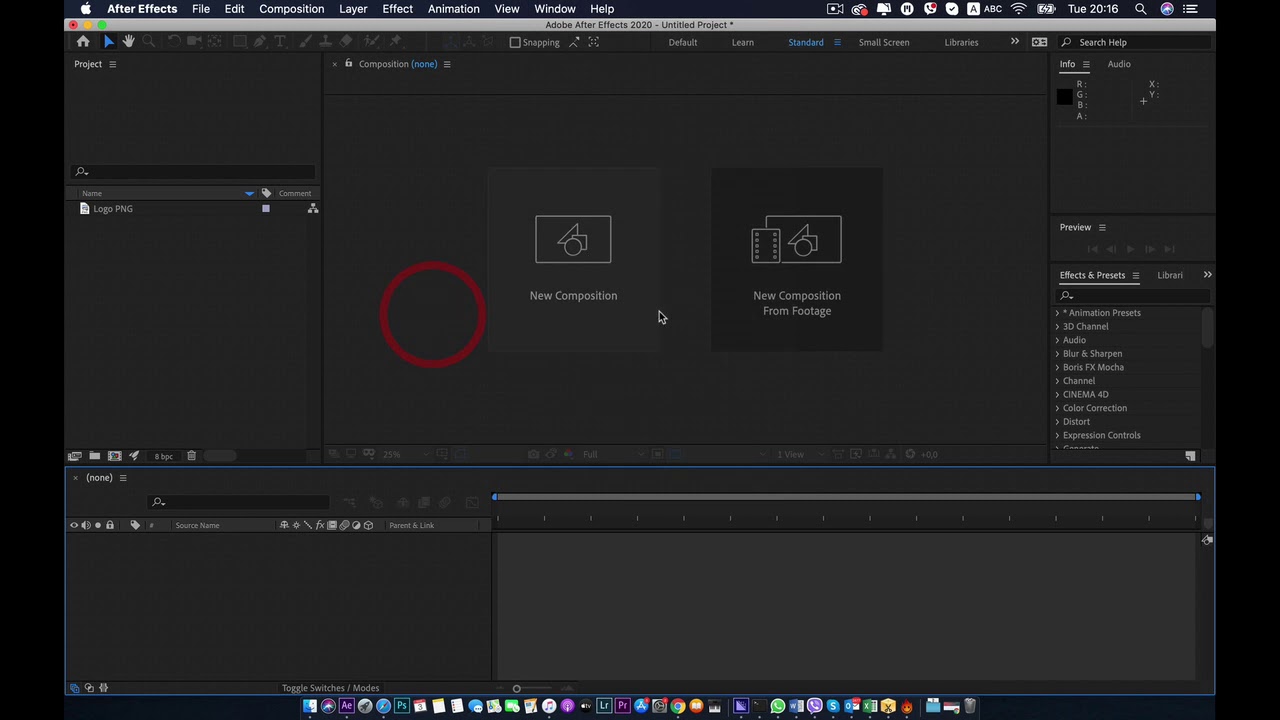The height and width of the screenshot is (720, 1280).
Task: Open the workspace overflow chevrons
Action: tap(1014, 42)
